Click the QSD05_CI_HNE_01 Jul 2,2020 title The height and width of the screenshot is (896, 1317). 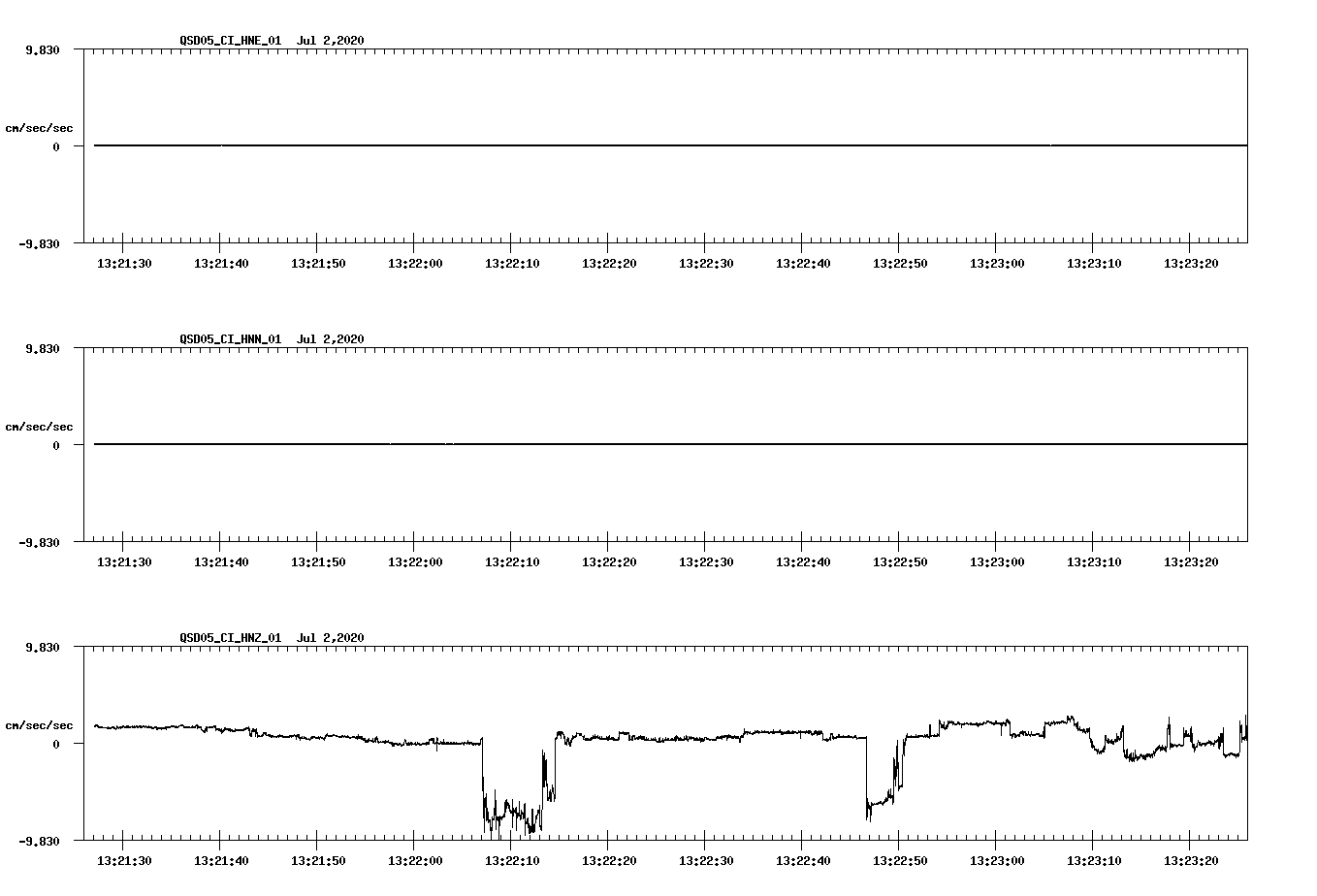click(272, 41)
